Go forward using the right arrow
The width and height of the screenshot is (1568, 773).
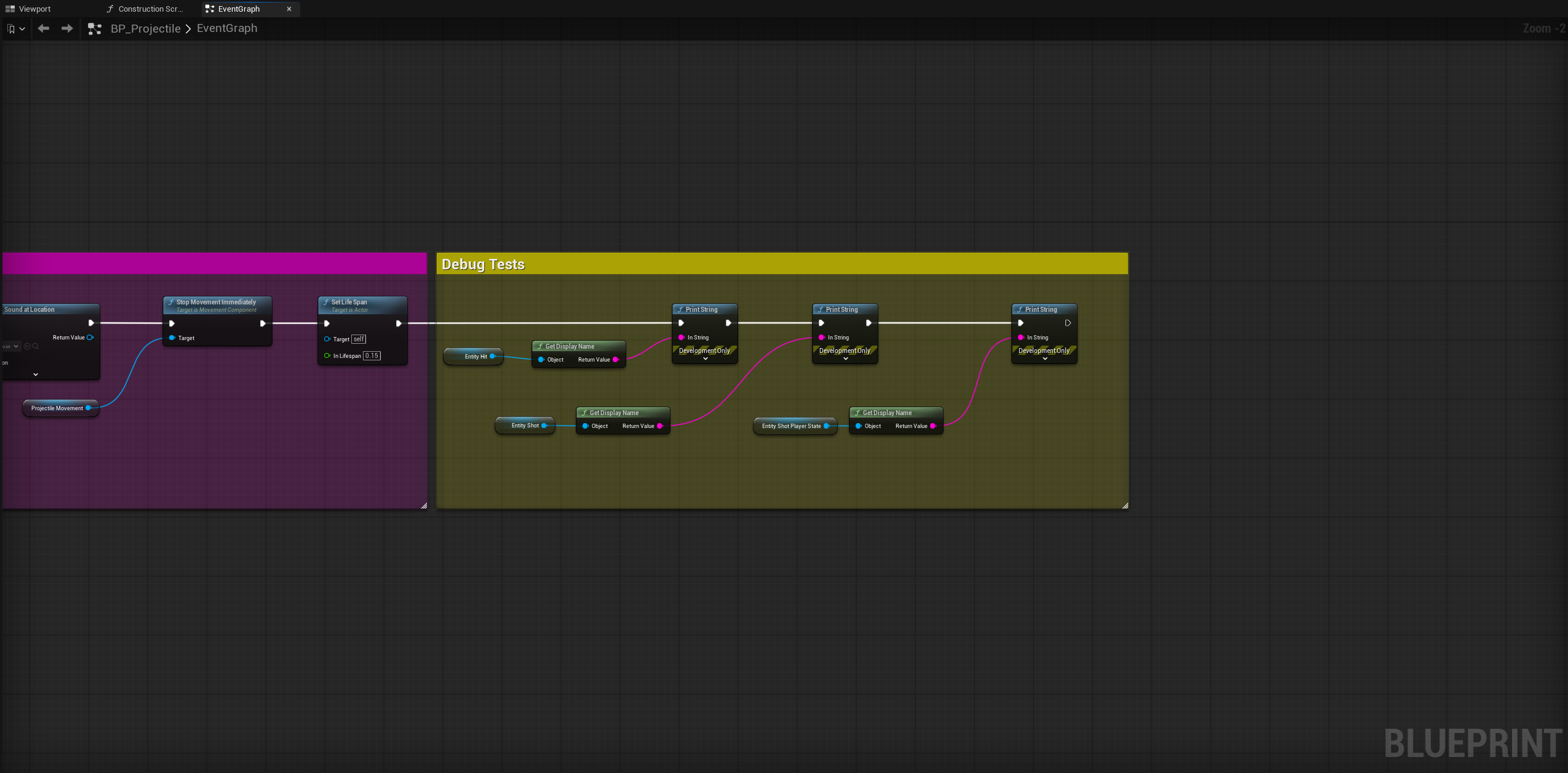click(67, 28)
